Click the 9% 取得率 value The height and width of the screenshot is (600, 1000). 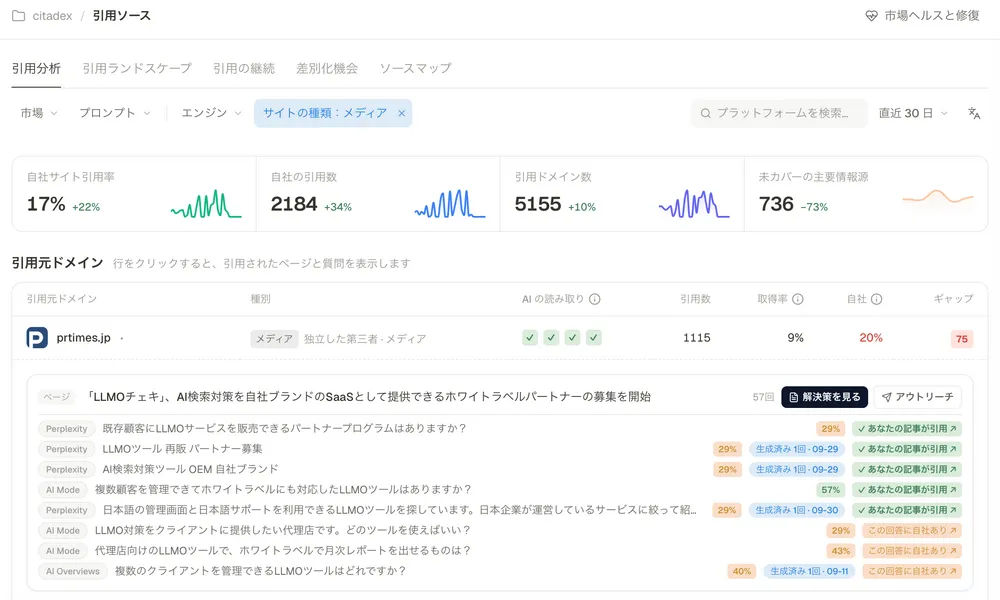point(795,338)
